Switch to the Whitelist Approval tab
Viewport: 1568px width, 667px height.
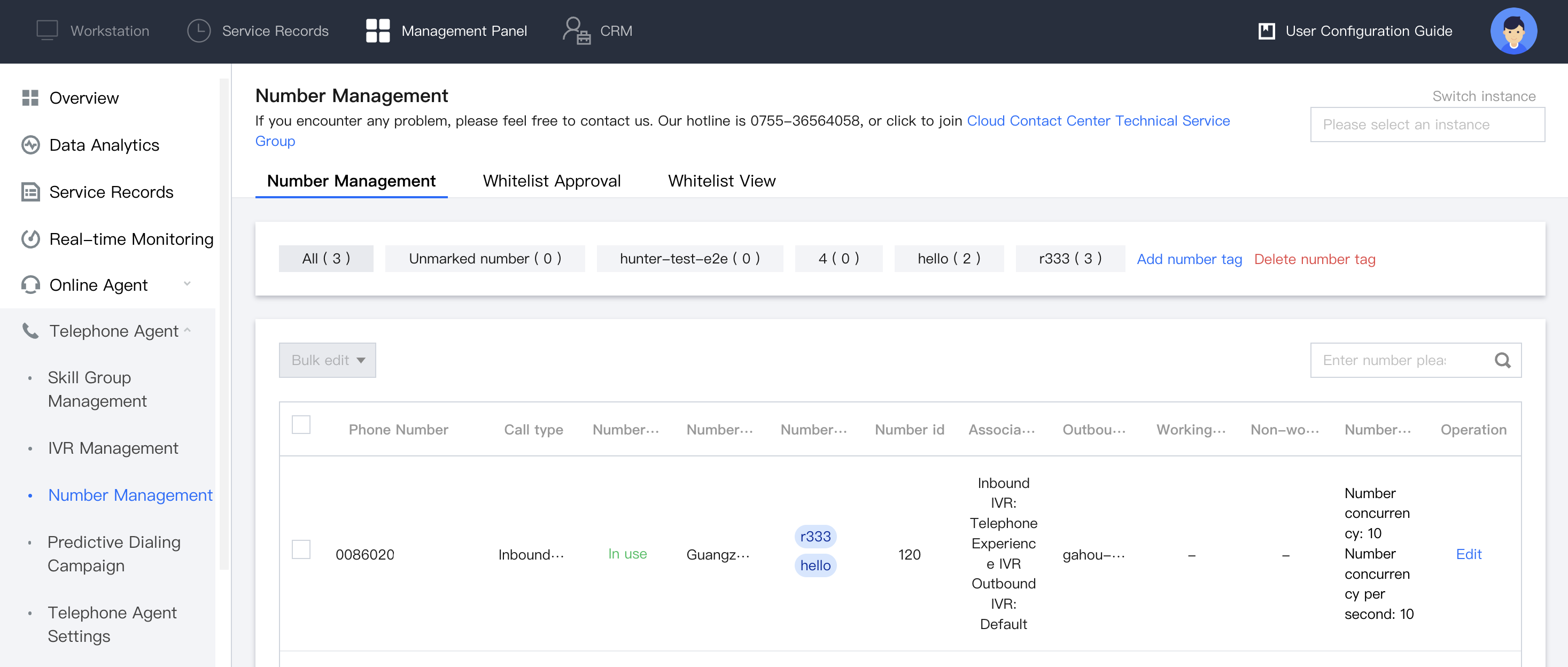pyautogui.click(x=551, y=181)
